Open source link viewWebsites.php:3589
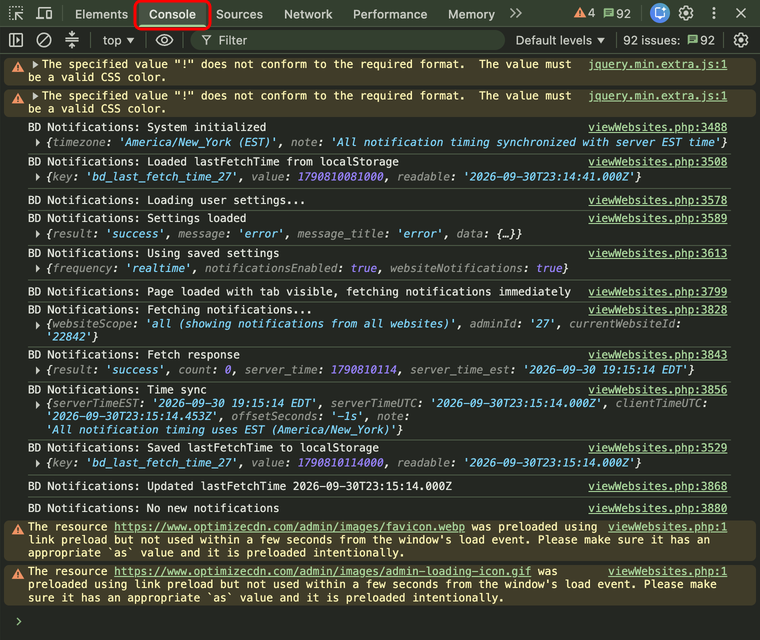This screenshot has width=760, height=640. click(658, 218)
